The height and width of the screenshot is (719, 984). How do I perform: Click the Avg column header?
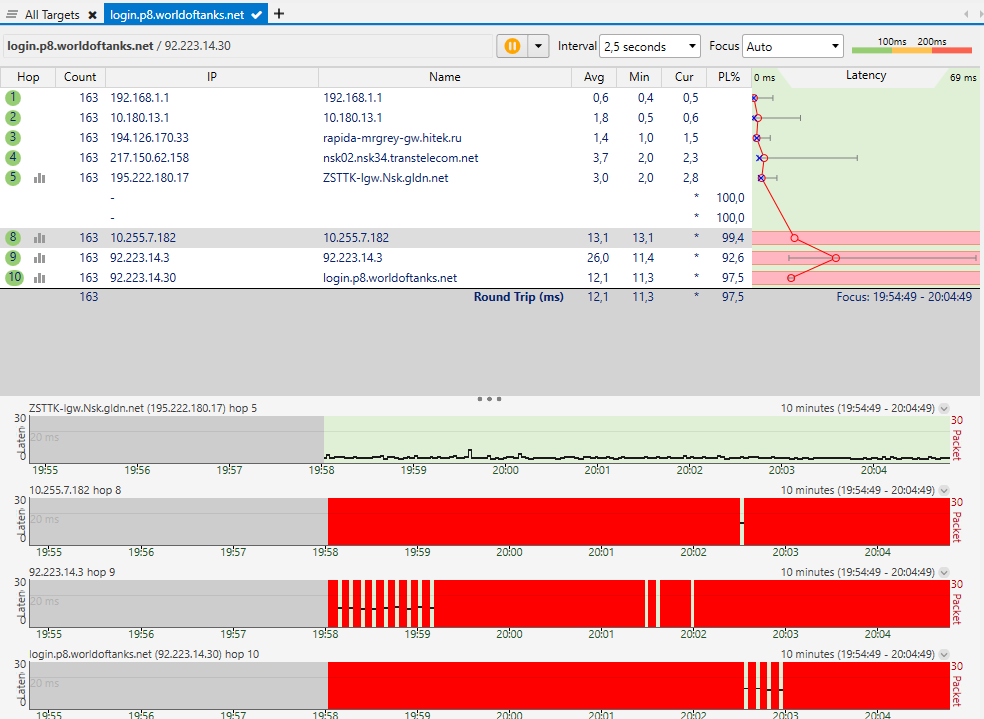coord(594,77)
